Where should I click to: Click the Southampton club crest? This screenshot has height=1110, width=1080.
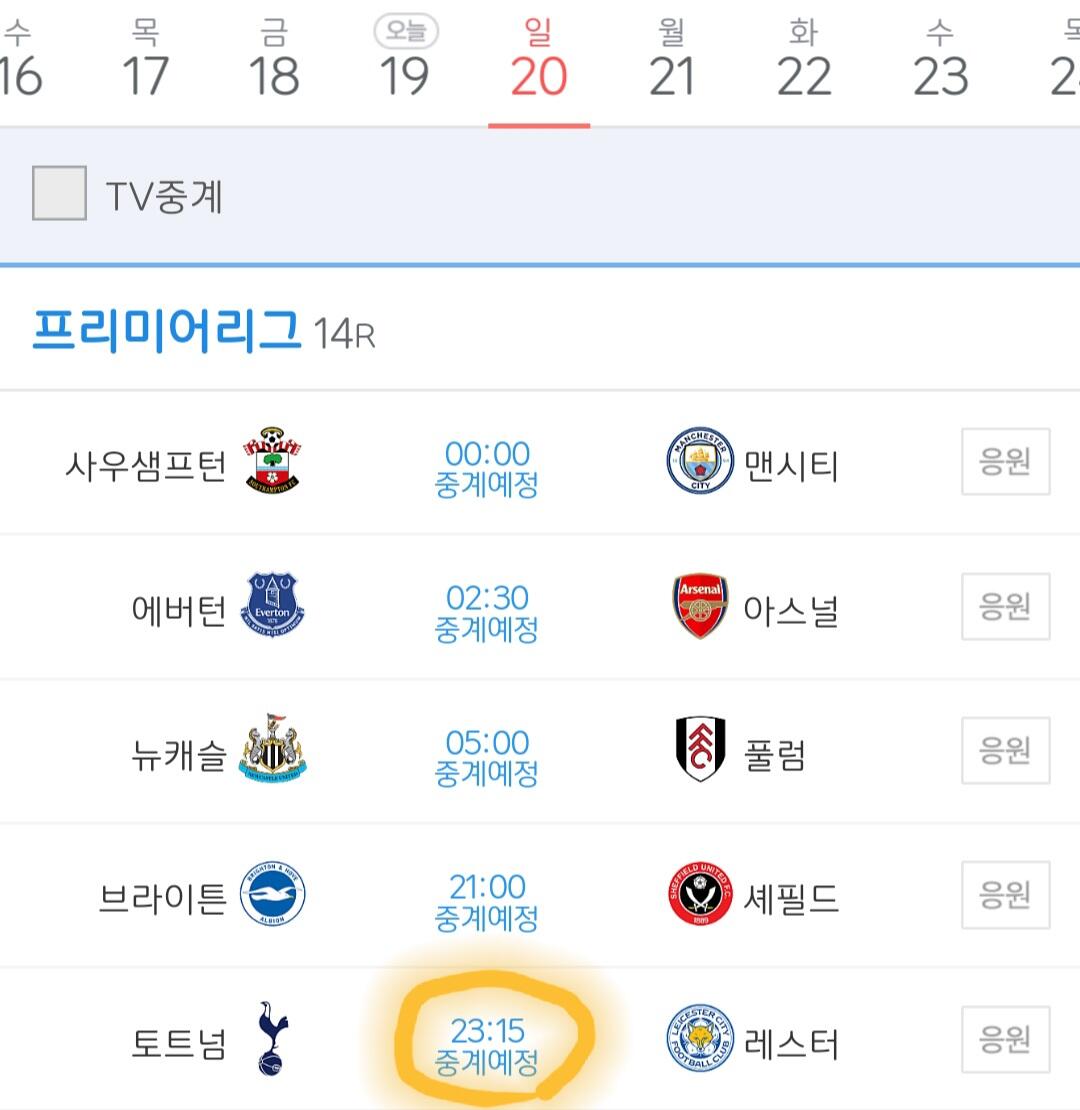pyautogui.click(x=272, y=460)
